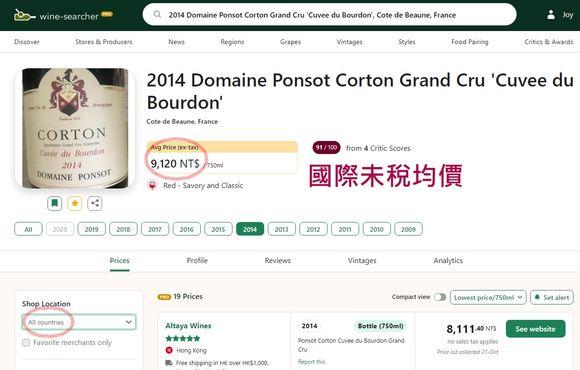Click the red wine glass style icon
The image size is (580, 370).
(152, 185)
